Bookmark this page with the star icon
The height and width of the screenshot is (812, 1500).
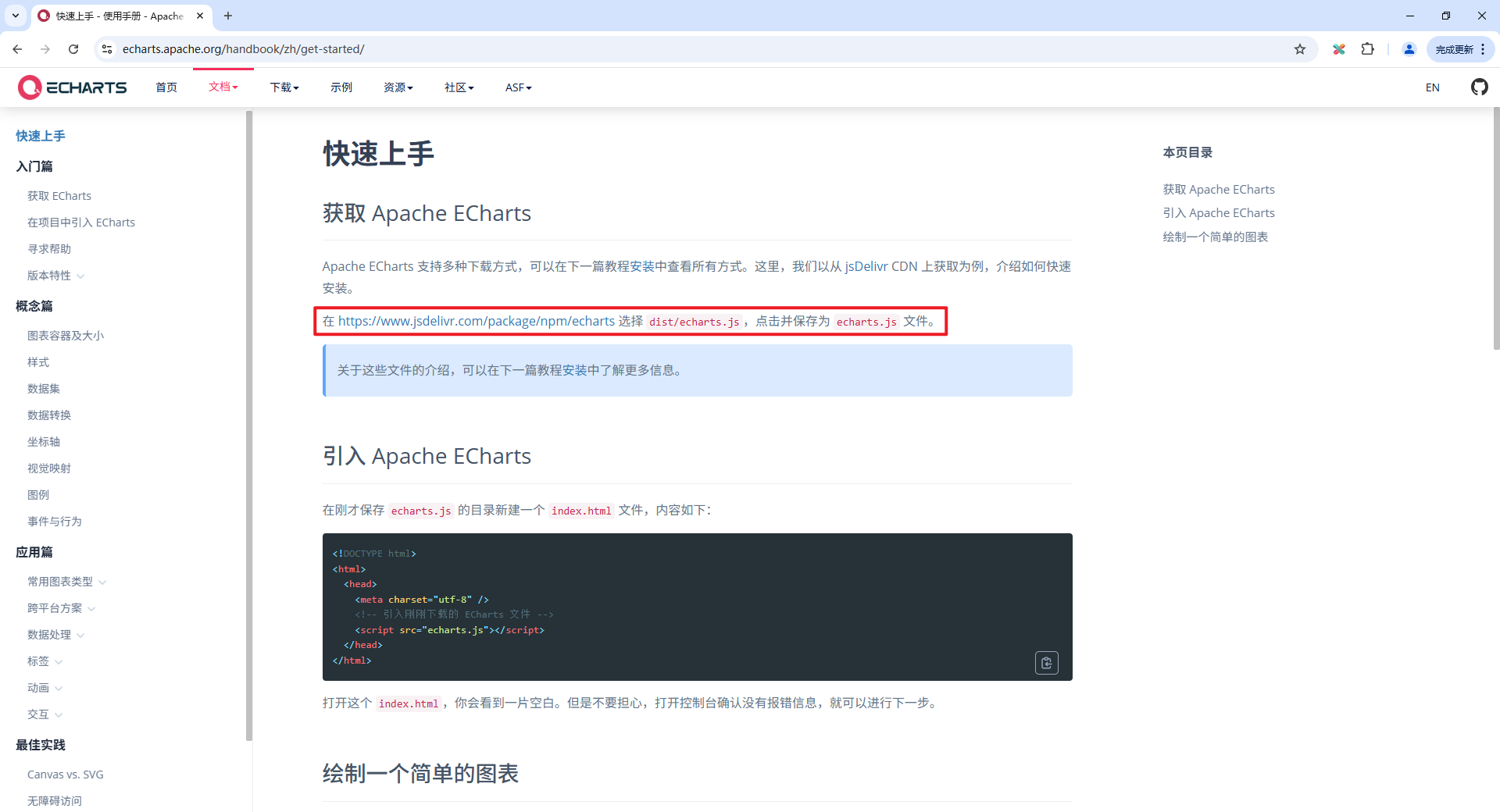click(x=1300, y=48)
